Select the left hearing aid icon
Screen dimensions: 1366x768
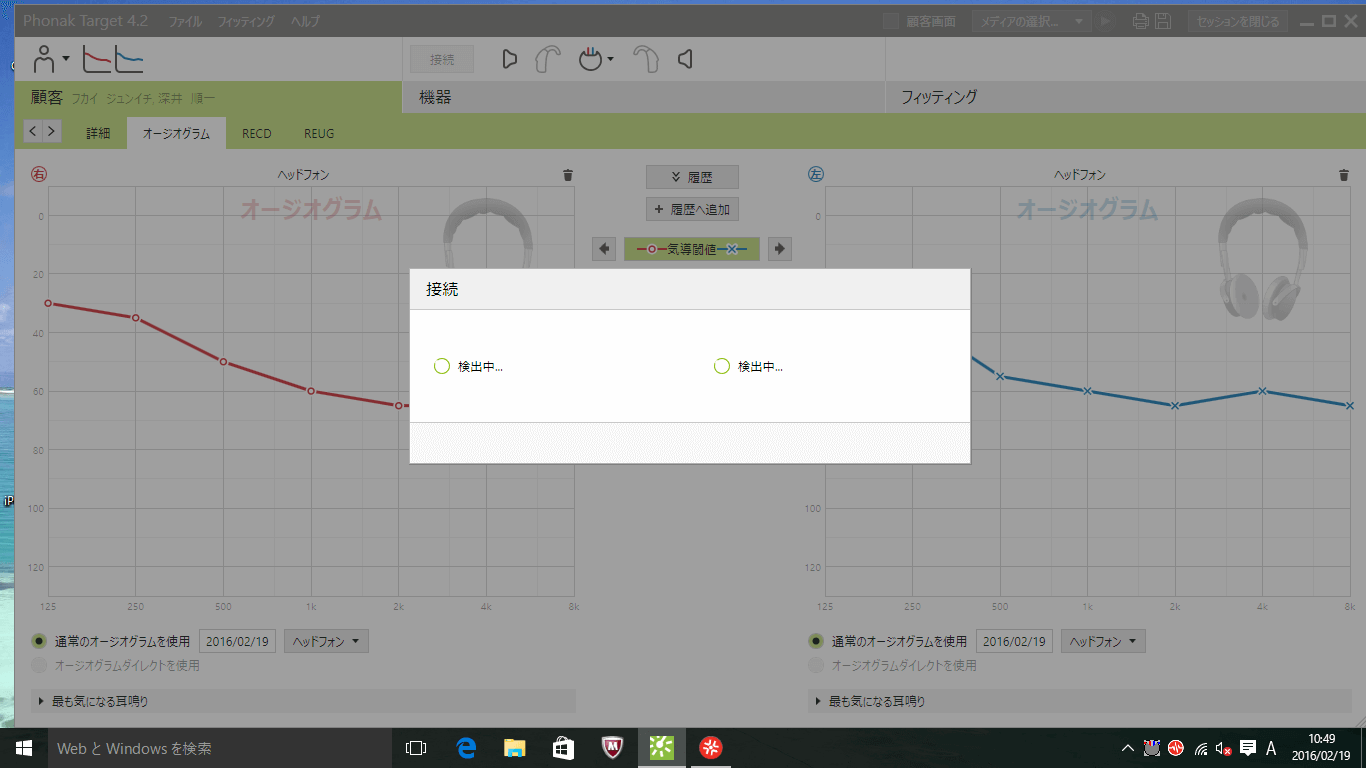547,60
